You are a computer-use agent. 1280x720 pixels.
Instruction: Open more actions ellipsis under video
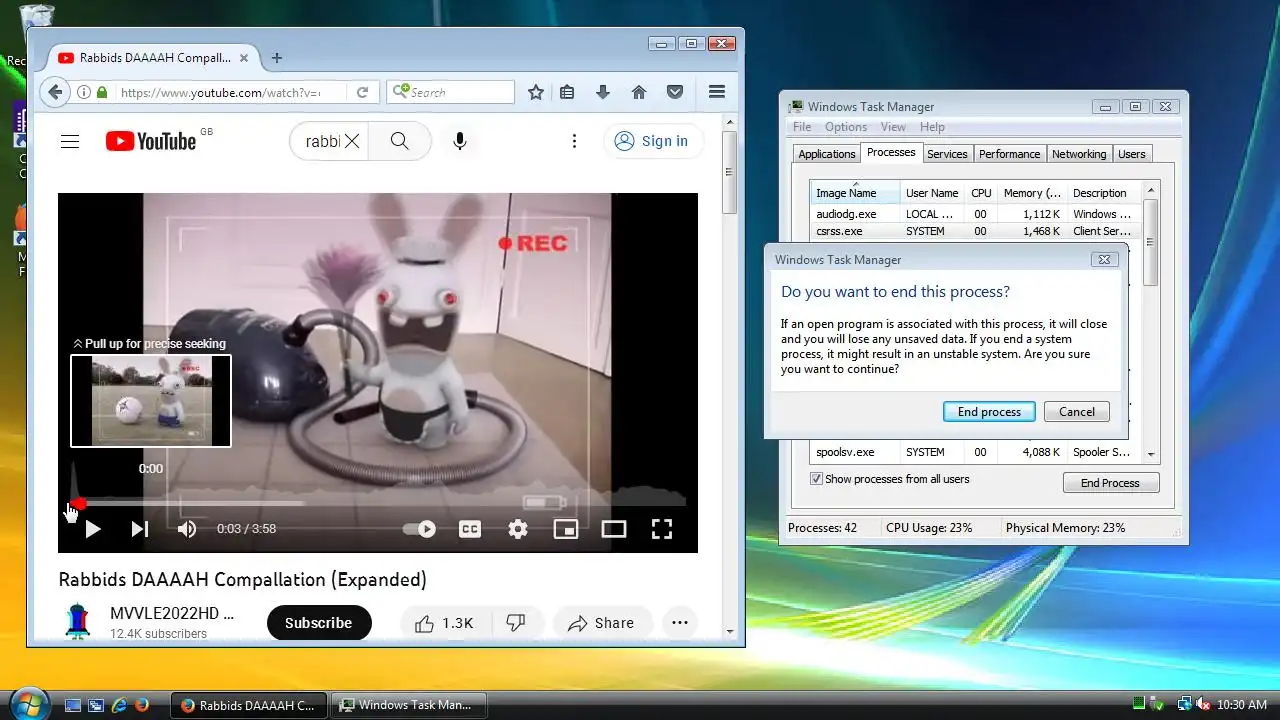(680, 623)
